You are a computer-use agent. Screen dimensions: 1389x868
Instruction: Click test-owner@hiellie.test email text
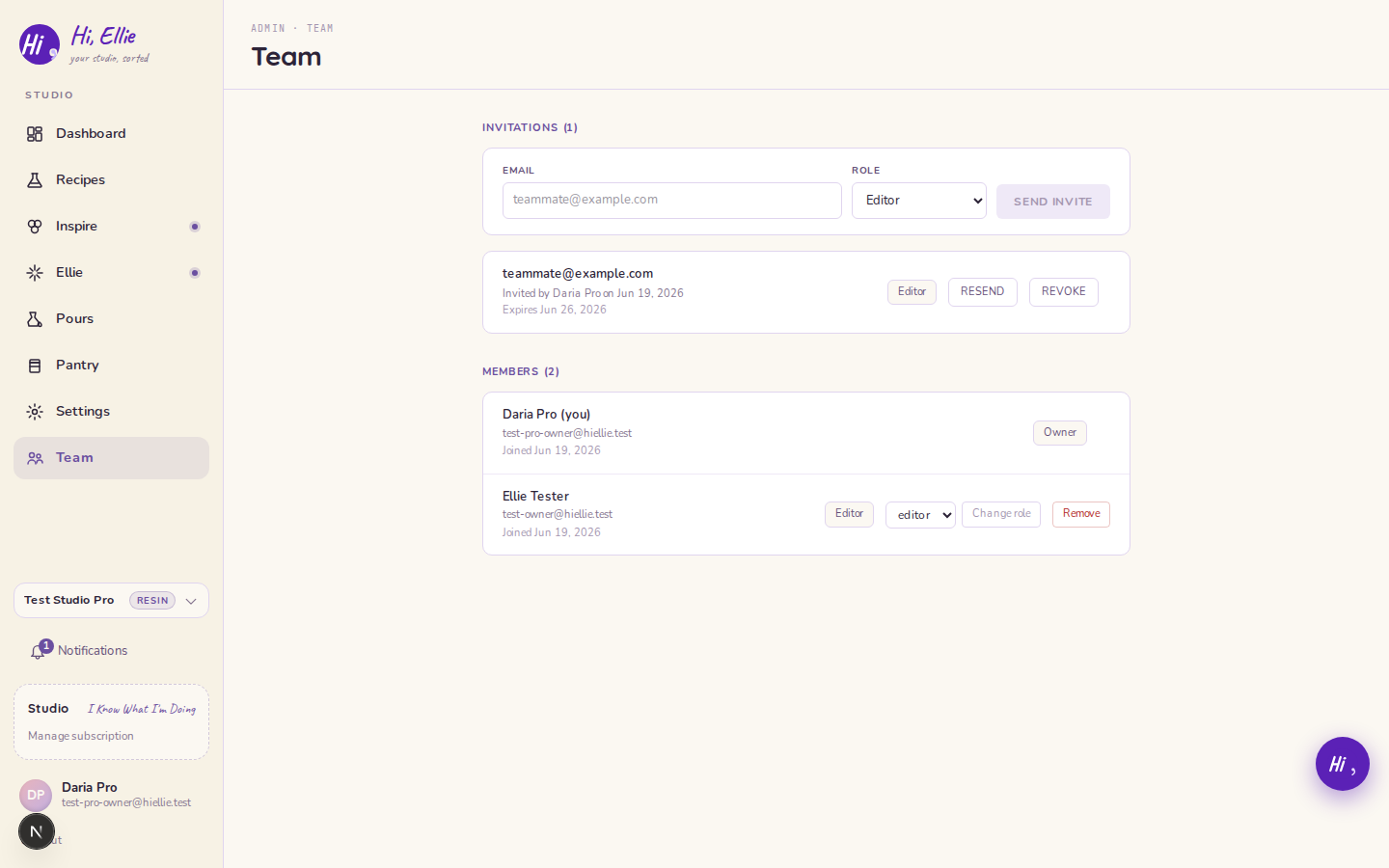[558, 514]
